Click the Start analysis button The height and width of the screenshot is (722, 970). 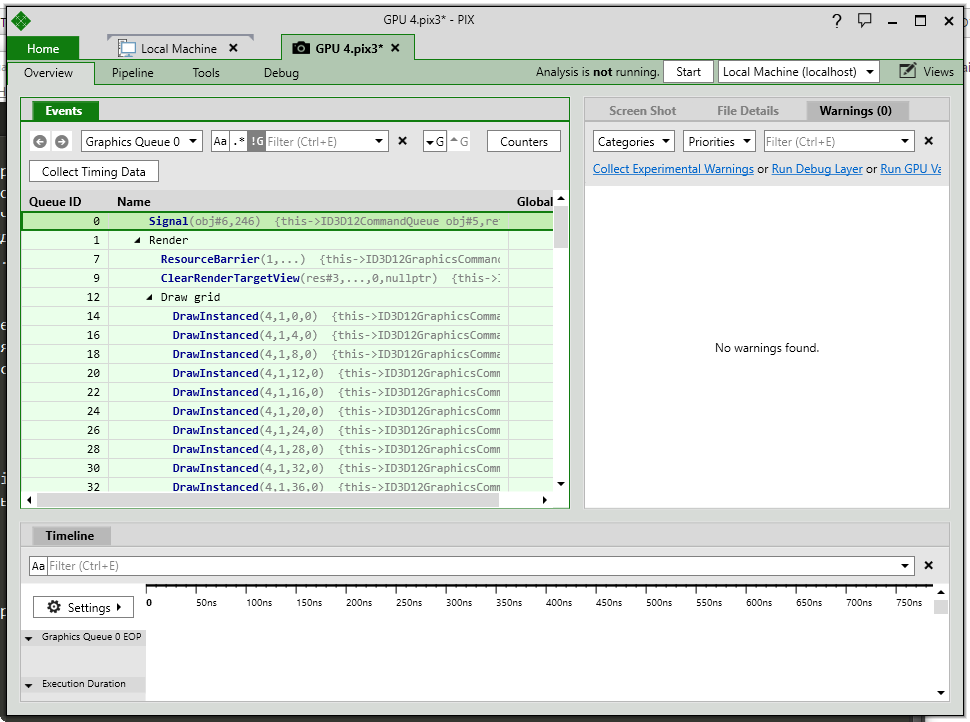tap(689, 72)
